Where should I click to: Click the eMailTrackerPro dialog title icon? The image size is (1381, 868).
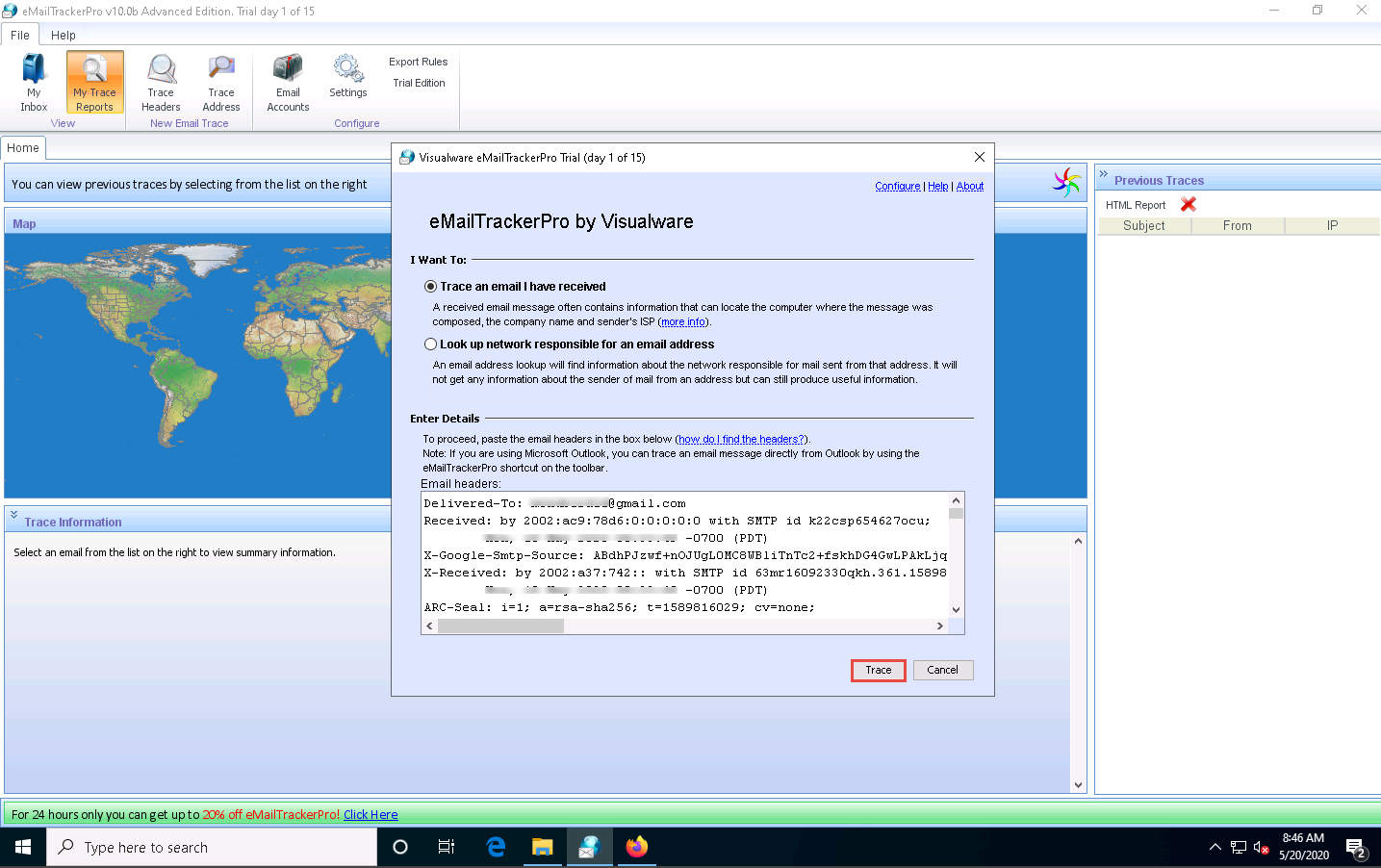[x=407, y=157]
